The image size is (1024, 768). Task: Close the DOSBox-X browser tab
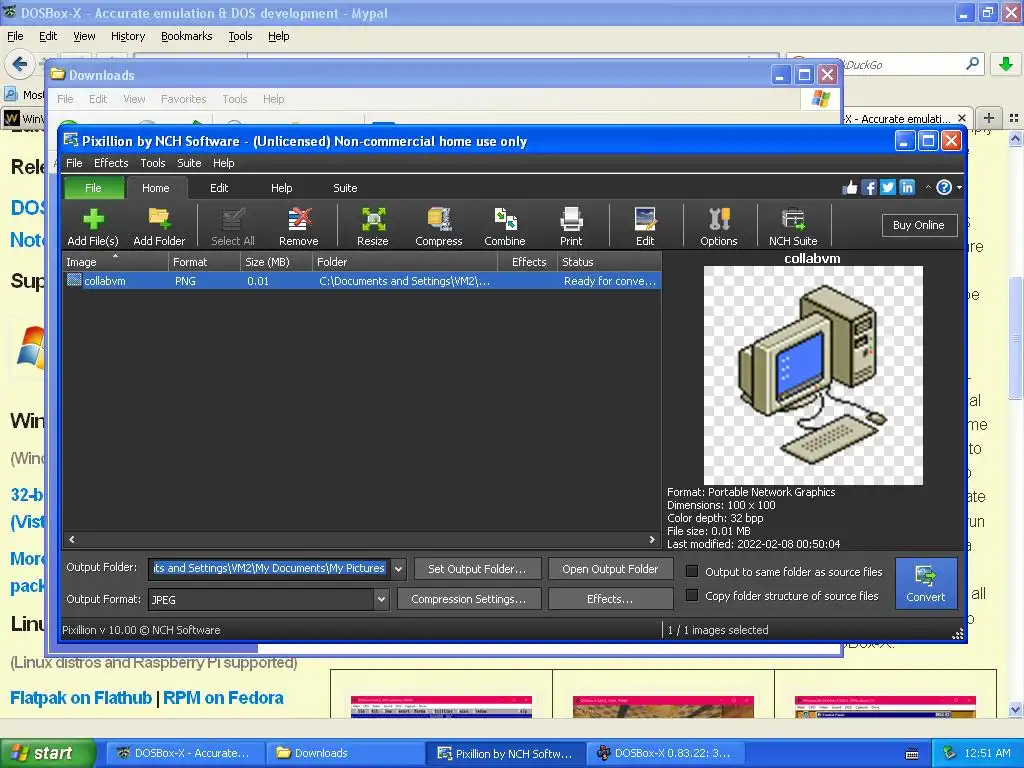click(962, 118)
